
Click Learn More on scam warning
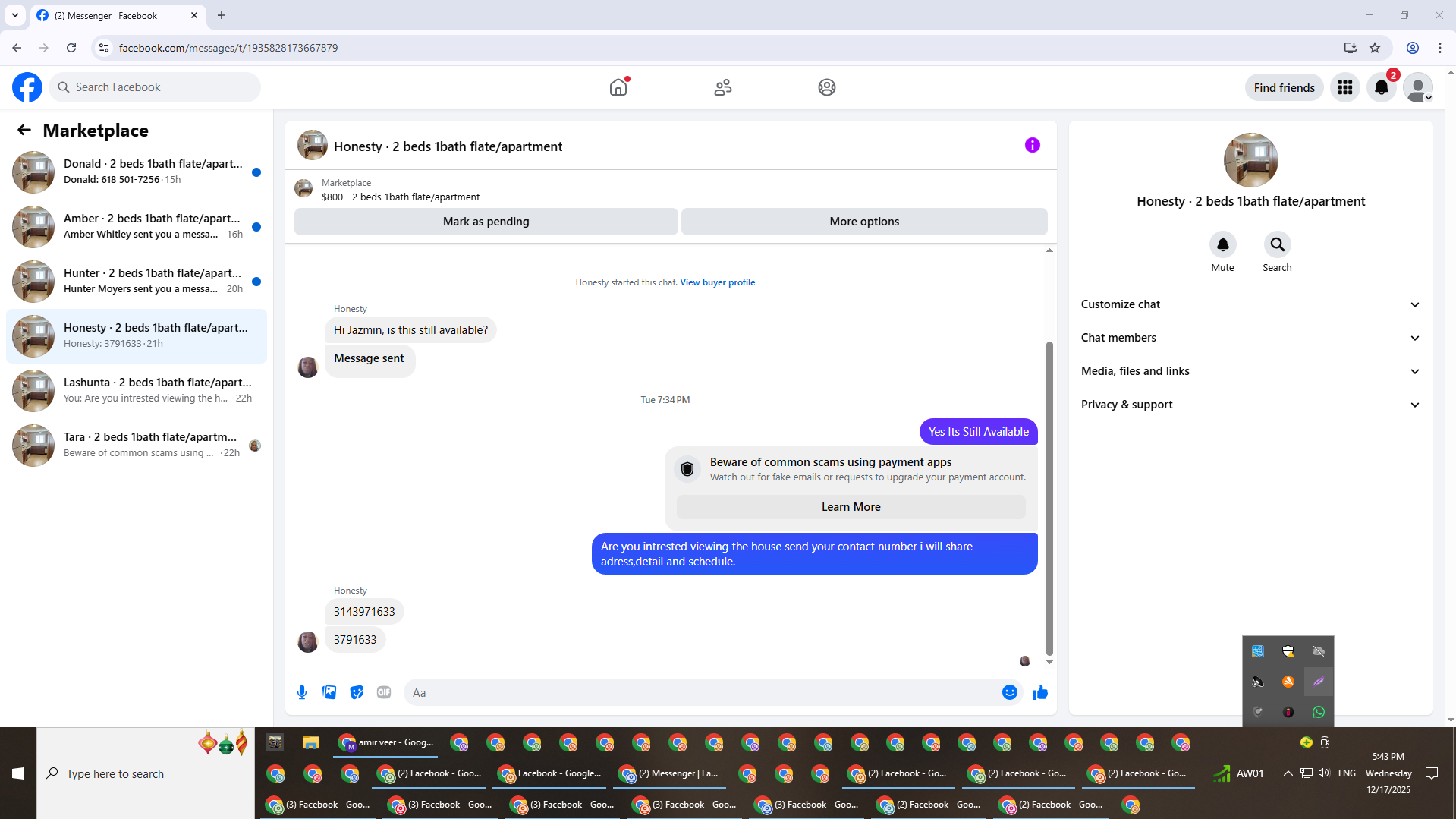click(851, 507)
